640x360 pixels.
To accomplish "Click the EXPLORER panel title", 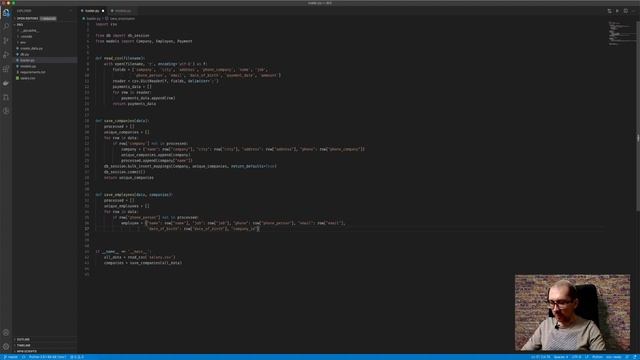I will (x=24, y=11).
